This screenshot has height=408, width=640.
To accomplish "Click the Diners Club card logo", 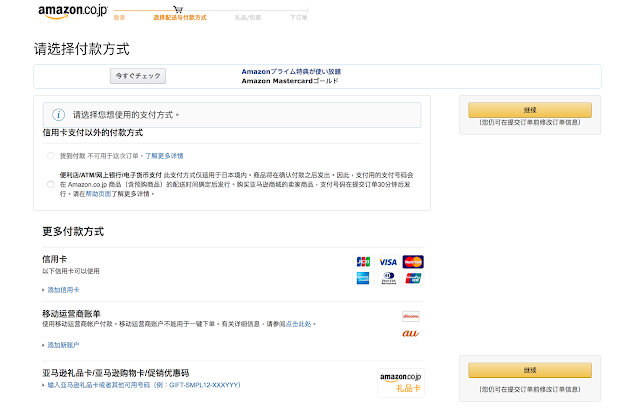I will 389,278.
